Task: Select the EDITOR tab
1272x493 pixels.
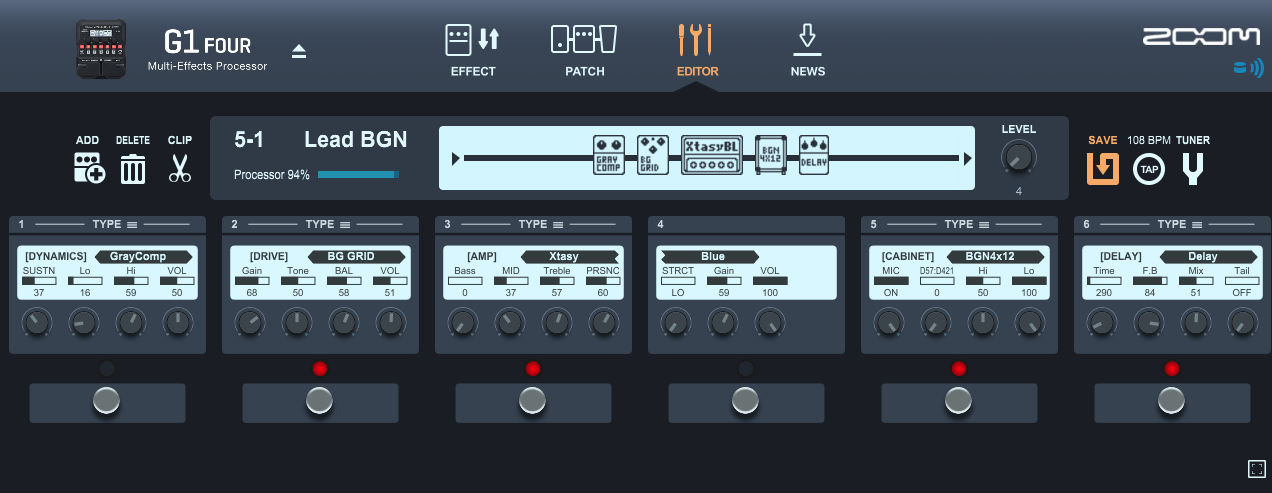Action: coord(696,50)
